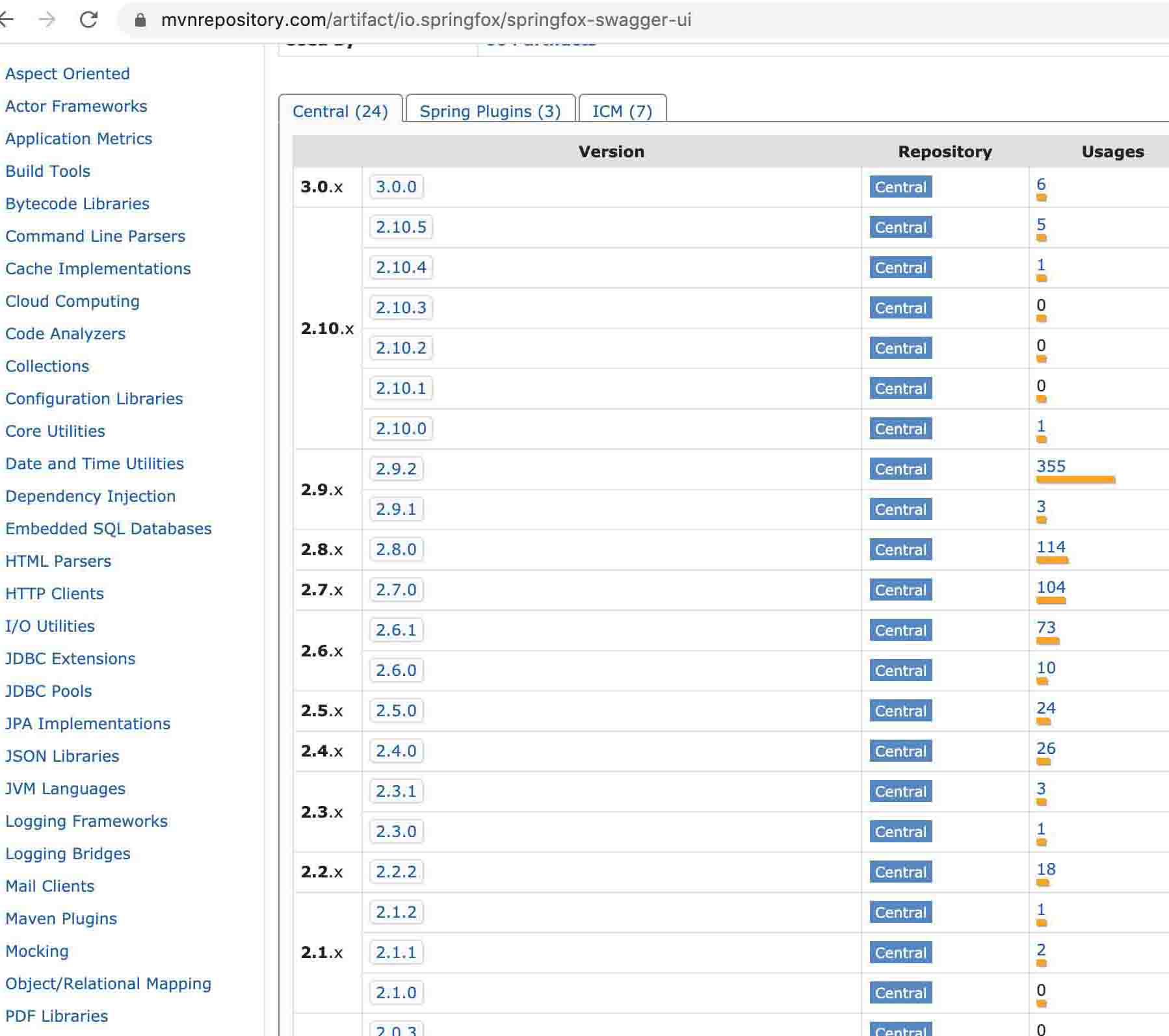The width and height of the screenshot is (1169, 1036).
Task: Click the browser back arrow
Action: point(7,19)
